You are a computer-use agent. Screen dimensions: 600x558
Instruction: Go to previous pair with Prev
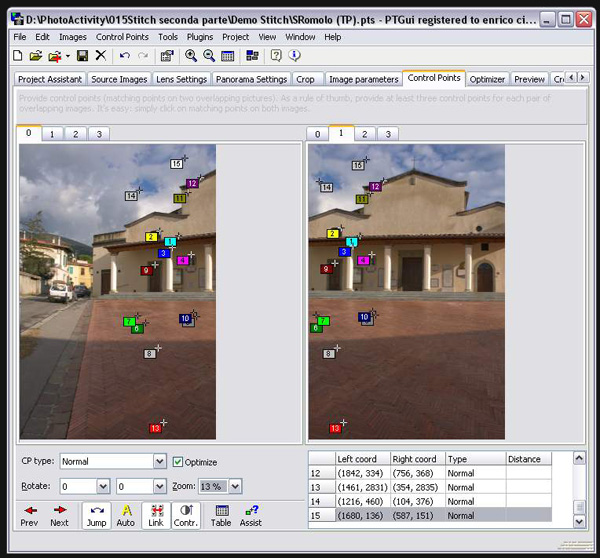[x=29, y=516]
